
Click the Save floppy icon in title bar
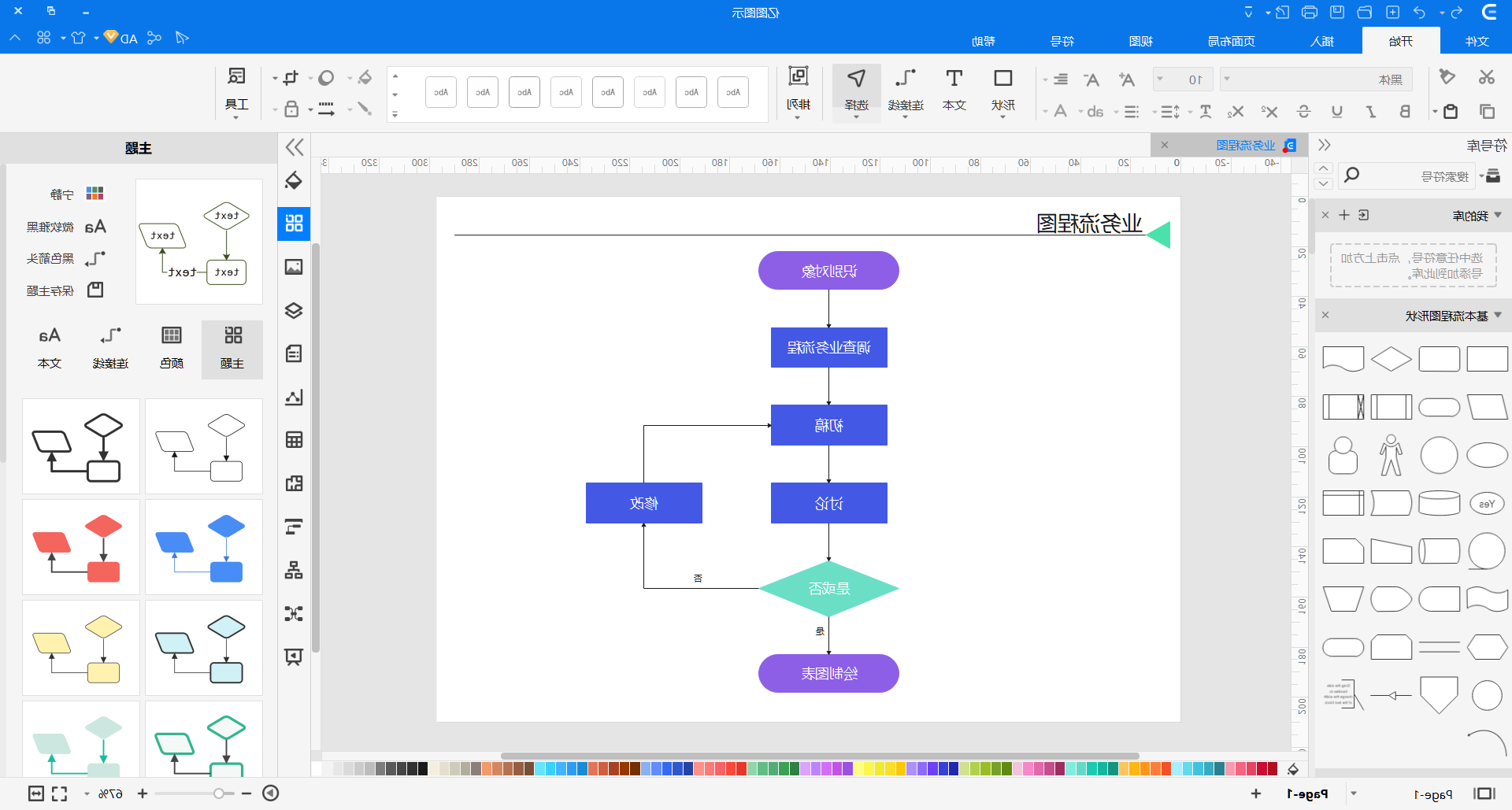coord(1337,12)
